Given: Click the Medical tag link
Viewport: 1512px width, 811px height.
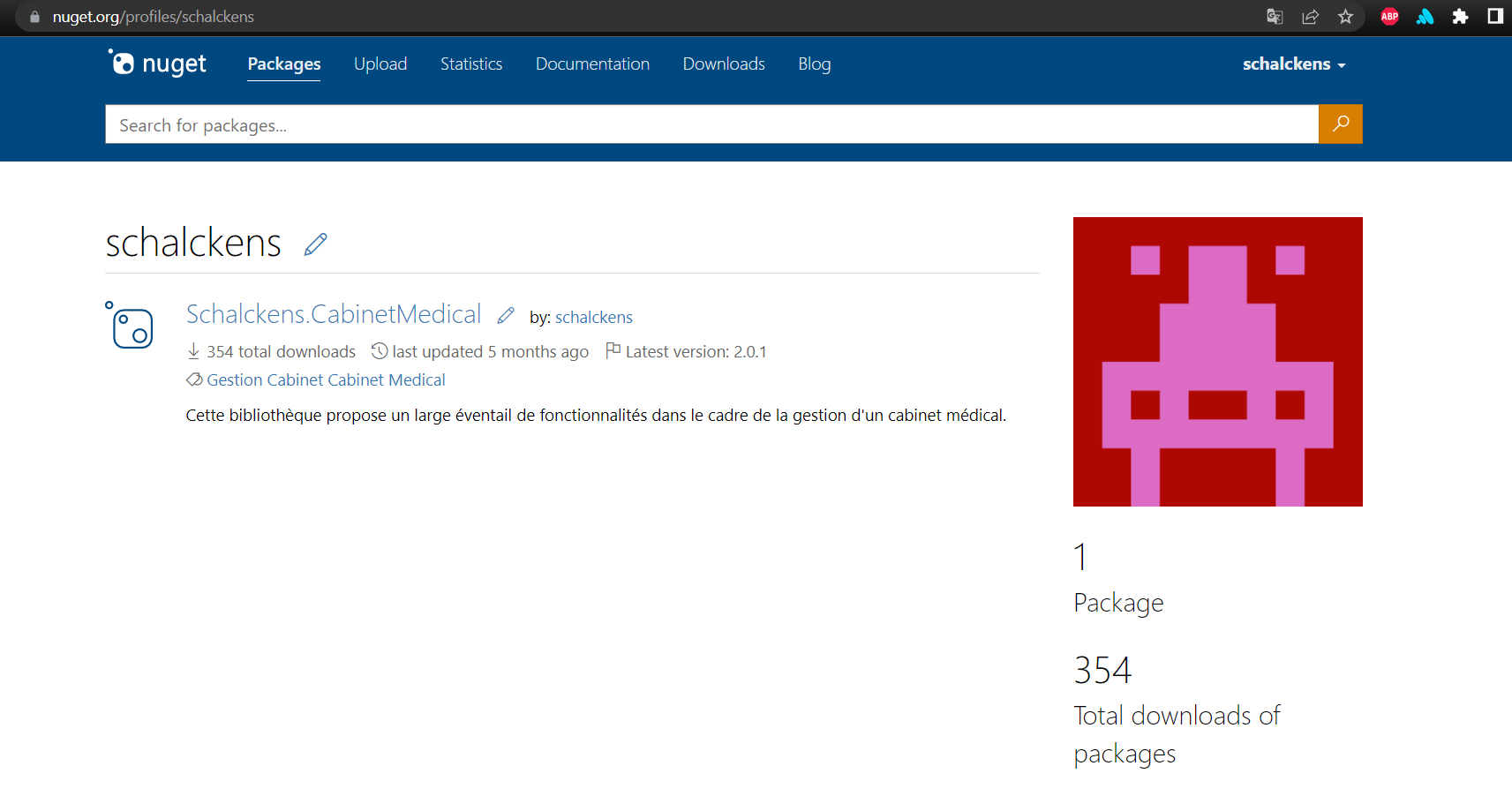Looking at the screenshot, I should click(x=417, y=379).
